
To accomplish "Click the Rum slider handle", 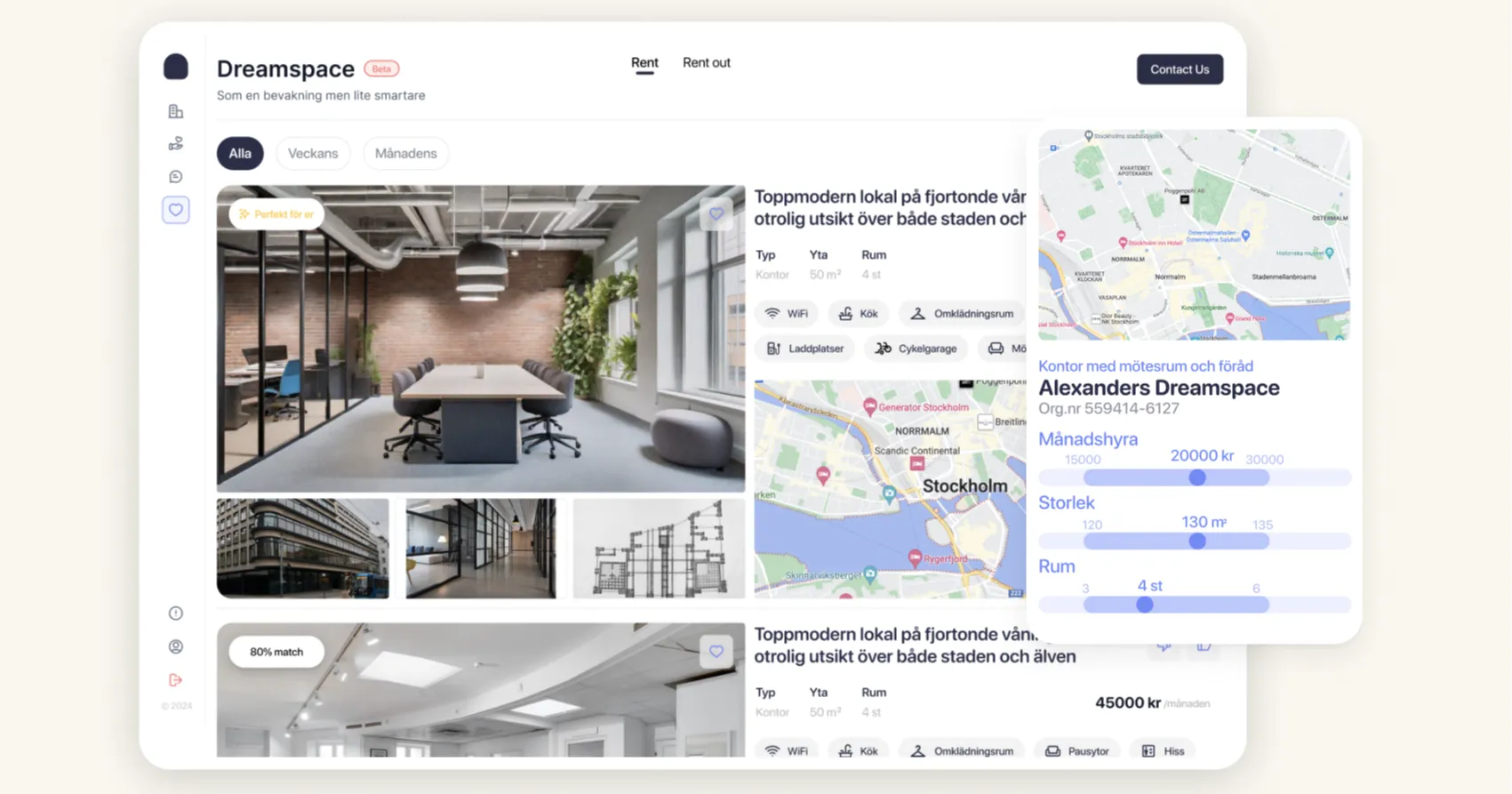I will pos(1145,605).
